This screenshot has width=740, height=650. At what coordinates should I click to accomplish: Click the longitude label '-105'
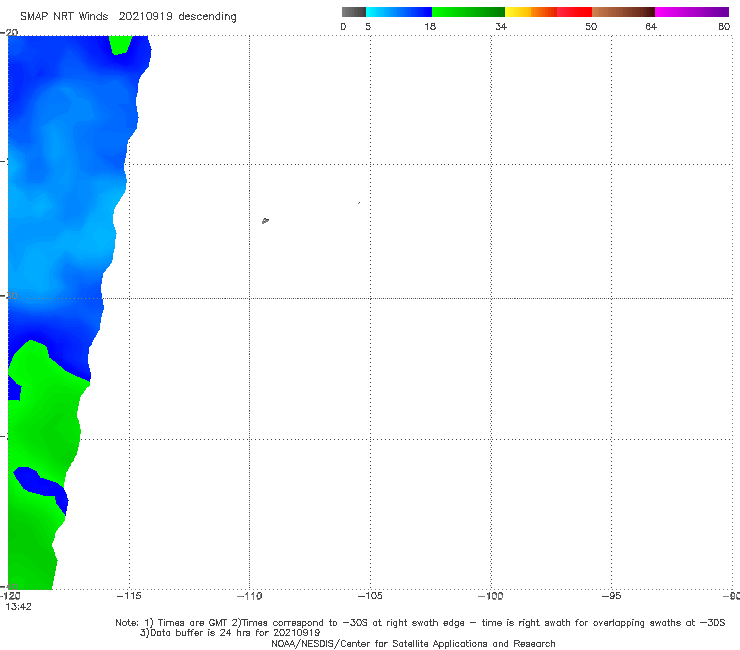pos(370,596)
